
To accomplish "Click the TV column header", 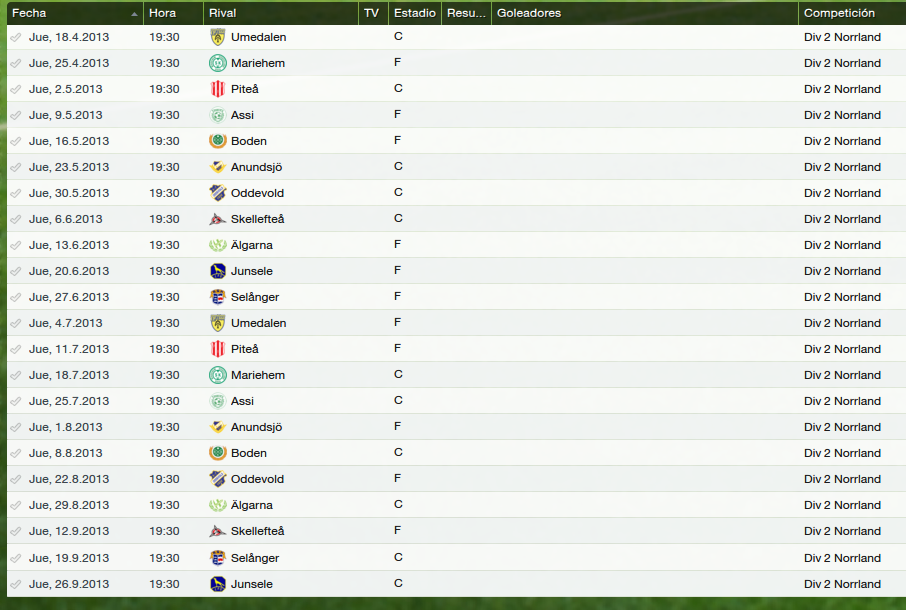I will point(373,13).
